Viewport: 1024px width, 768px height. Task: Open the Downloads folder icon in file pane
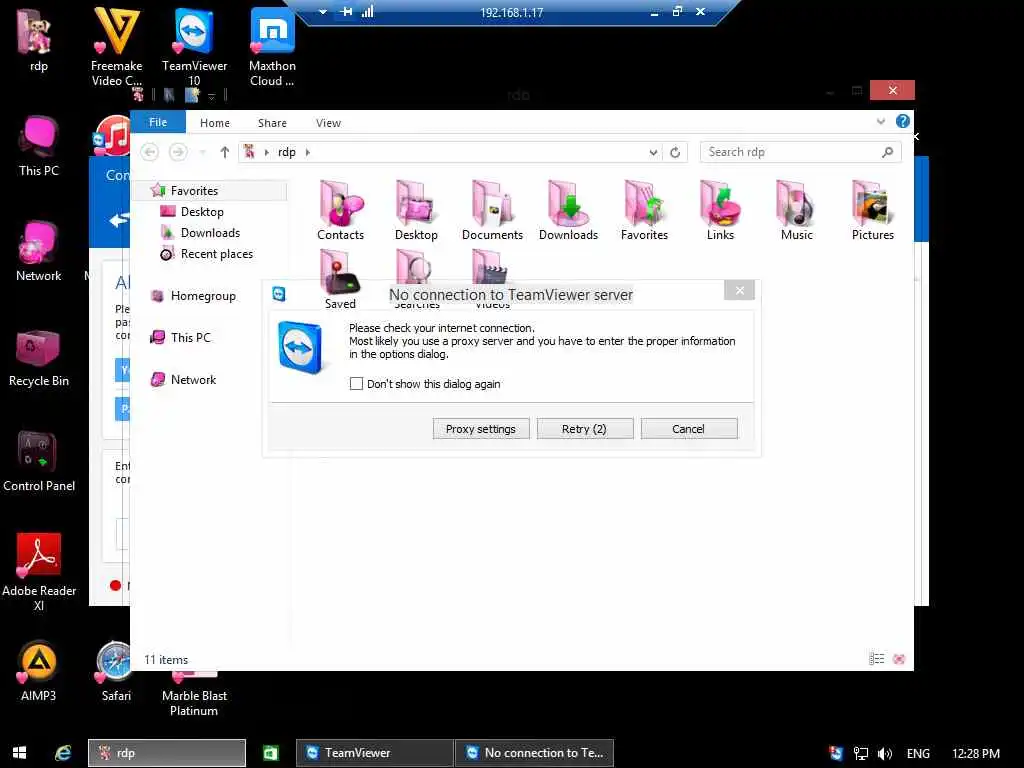(568, 210)
